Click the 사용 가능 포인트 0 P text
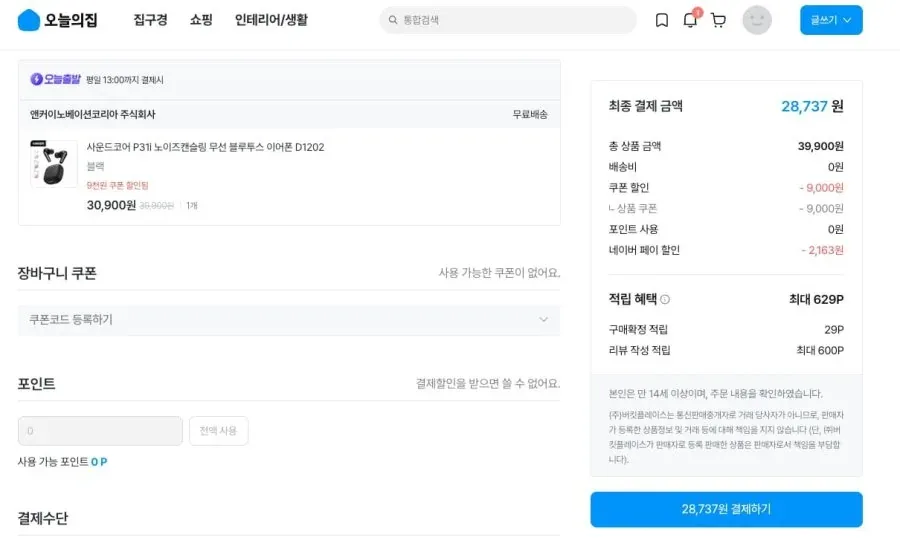 tap(63, 461)
